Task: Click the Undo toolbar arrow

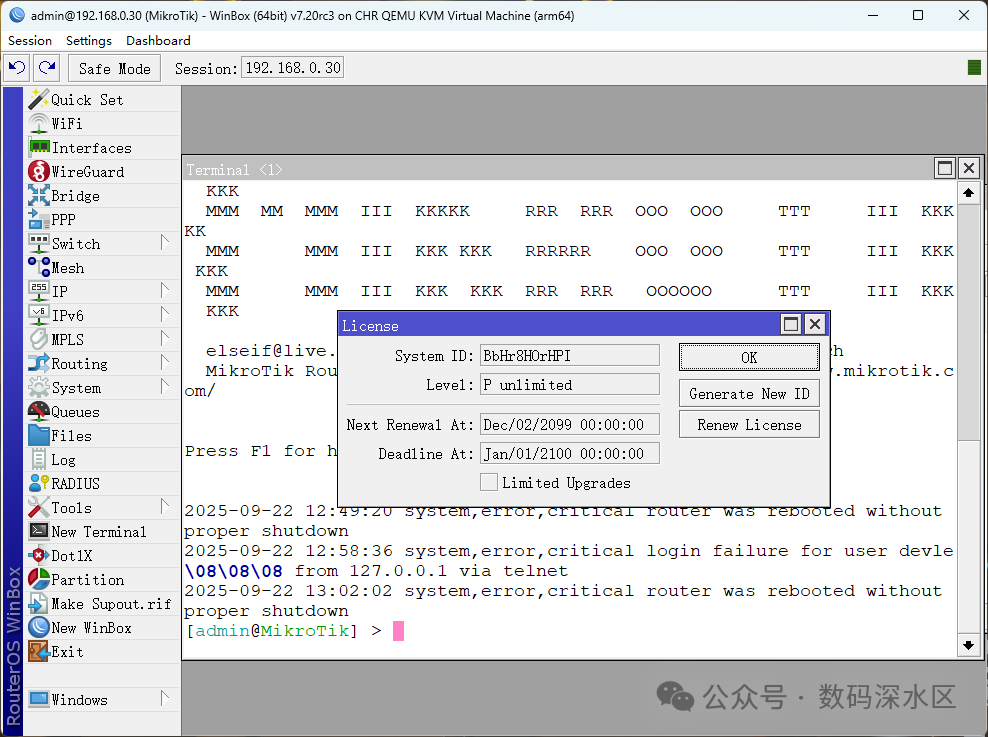Action: click(x=17, y=67)
